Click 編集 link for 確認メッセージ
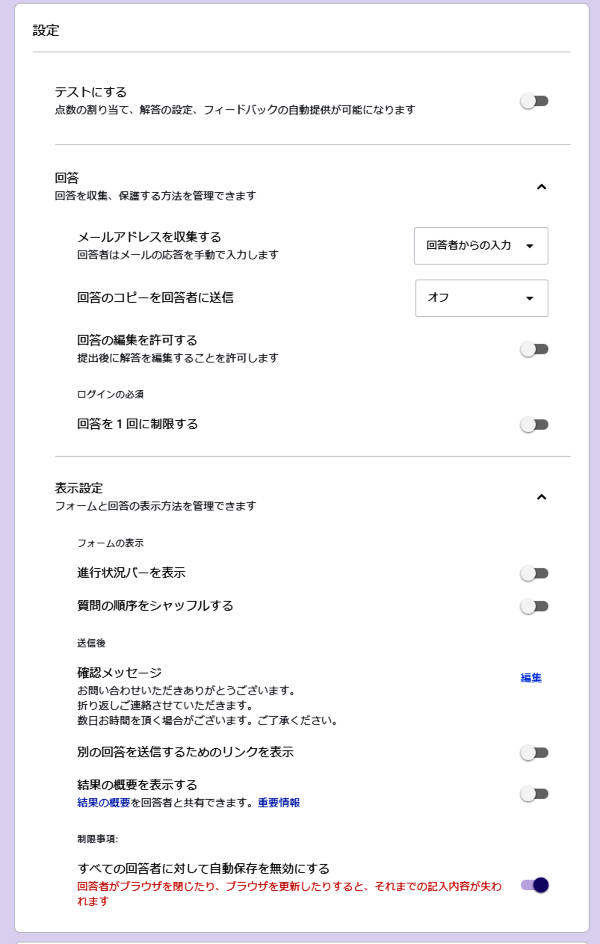 point(531,678)
